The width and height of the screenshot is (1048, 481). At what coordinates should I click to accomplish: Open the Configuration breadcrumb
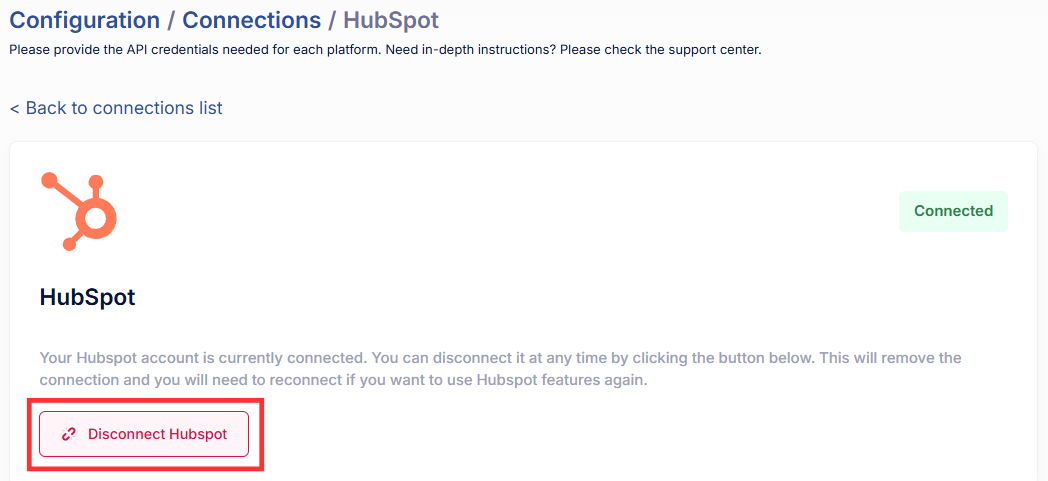coord(84,20)
